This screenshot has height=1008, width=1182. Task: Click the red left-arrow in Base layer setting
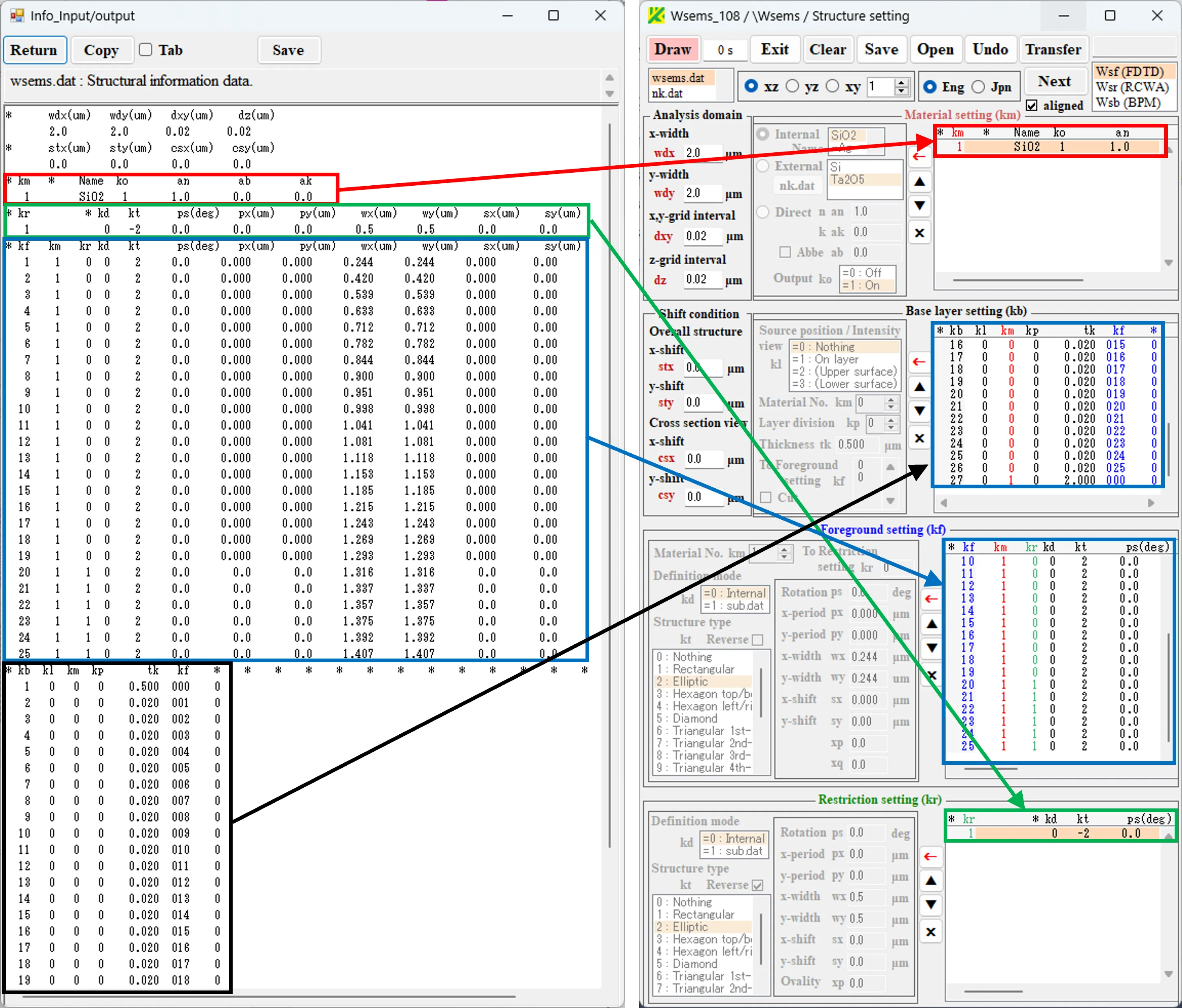[x=920, y=362]
